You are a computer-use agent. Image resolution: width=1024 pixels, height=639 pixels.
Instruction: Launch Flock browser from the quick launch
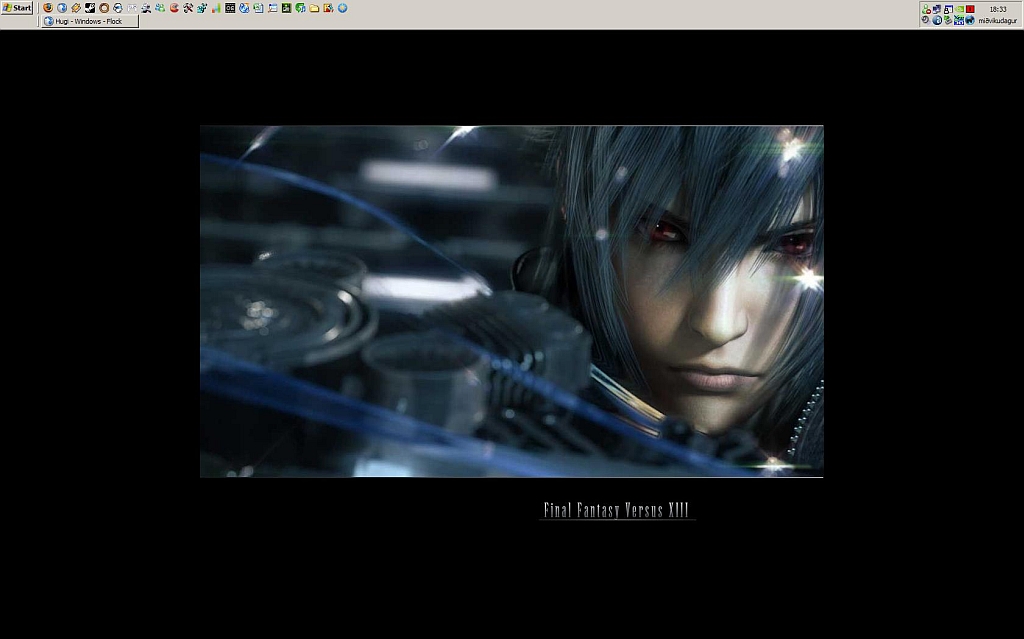click(62, 8)
